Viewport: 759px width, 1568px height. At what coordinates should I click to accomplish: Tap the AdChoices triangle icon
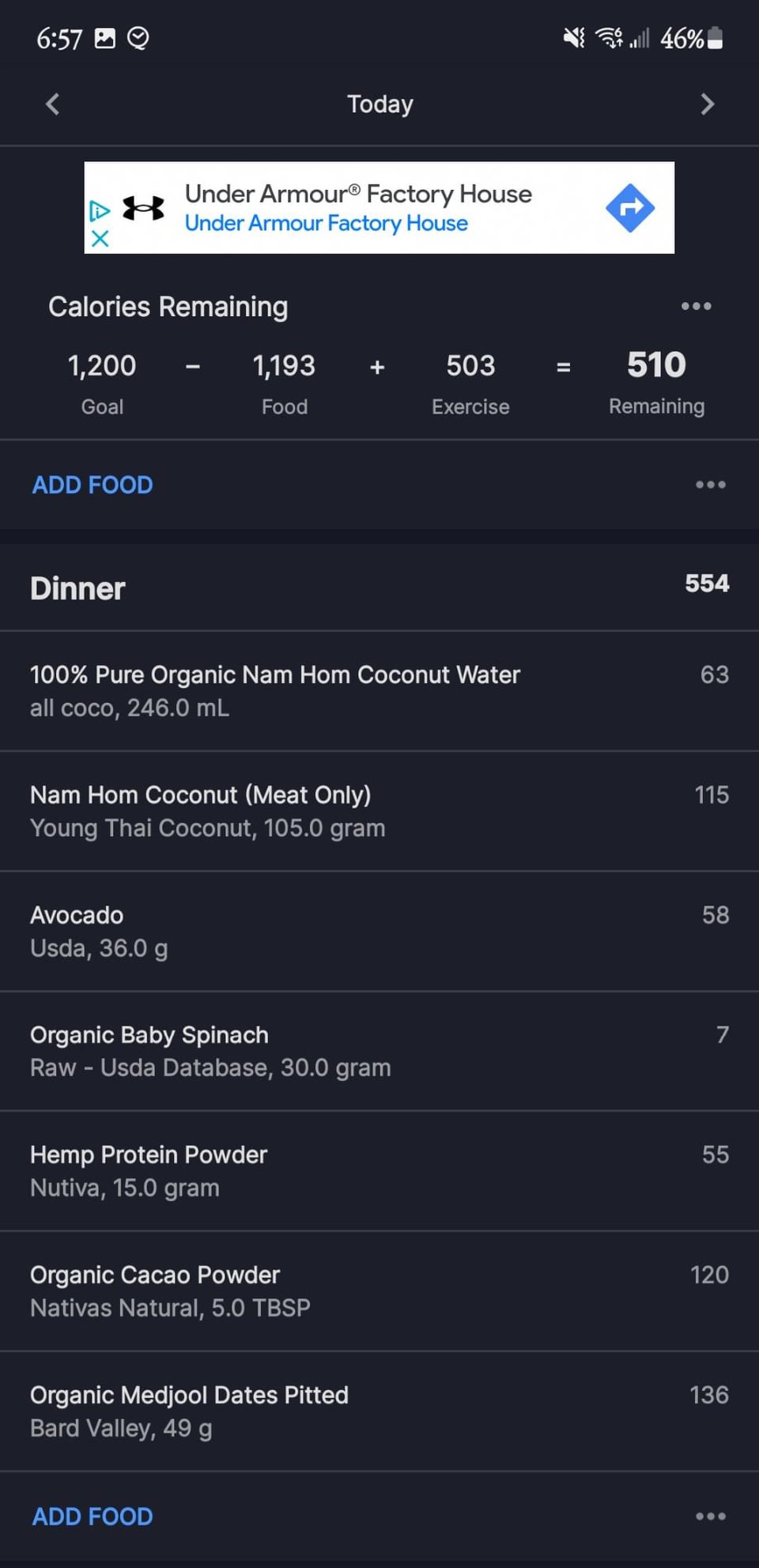(x=100, y=210)
